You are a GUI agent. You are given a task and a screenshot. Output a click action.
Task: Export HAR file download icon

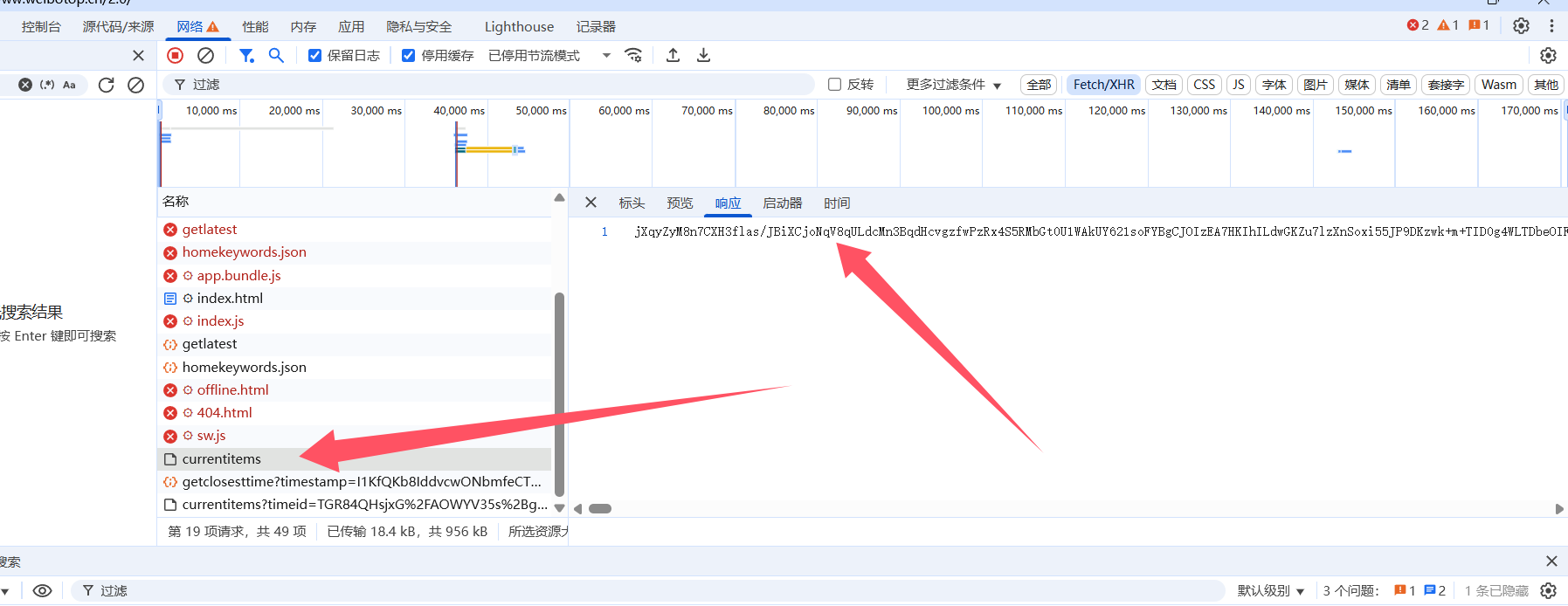point(703,55)
